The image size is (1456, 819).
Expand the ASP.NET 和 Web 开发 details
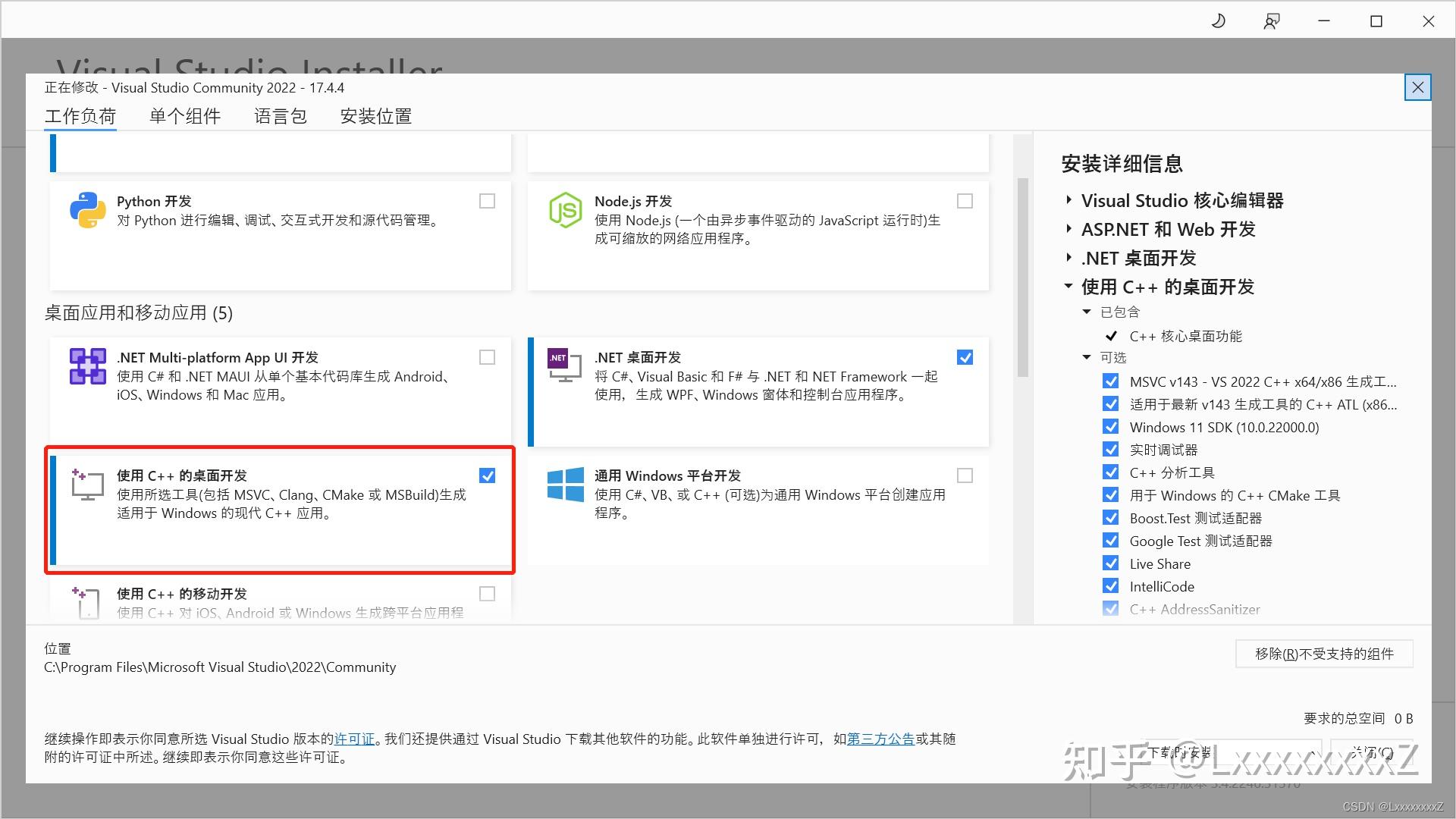point(1068,229)
